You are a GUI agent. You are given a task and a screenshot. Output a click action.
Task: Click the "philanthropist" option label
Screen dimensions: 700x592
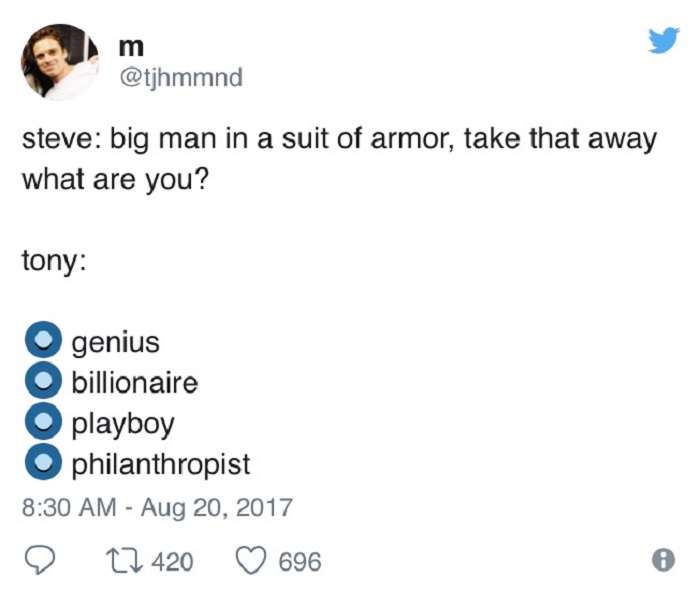[x=160, y=465]
